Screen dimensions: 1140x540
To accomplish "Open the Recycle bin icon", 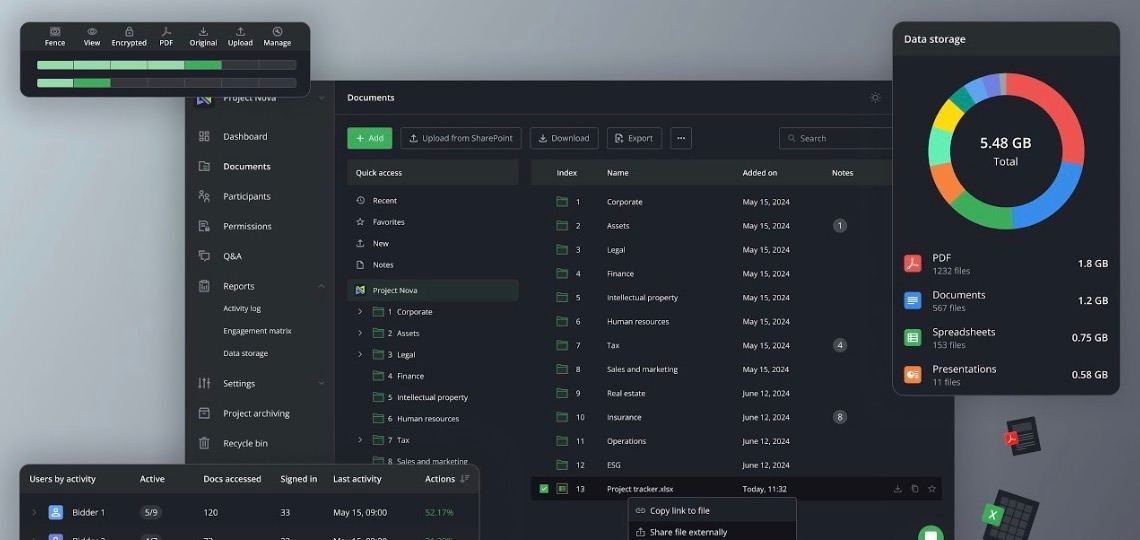I will pos(204,443).
